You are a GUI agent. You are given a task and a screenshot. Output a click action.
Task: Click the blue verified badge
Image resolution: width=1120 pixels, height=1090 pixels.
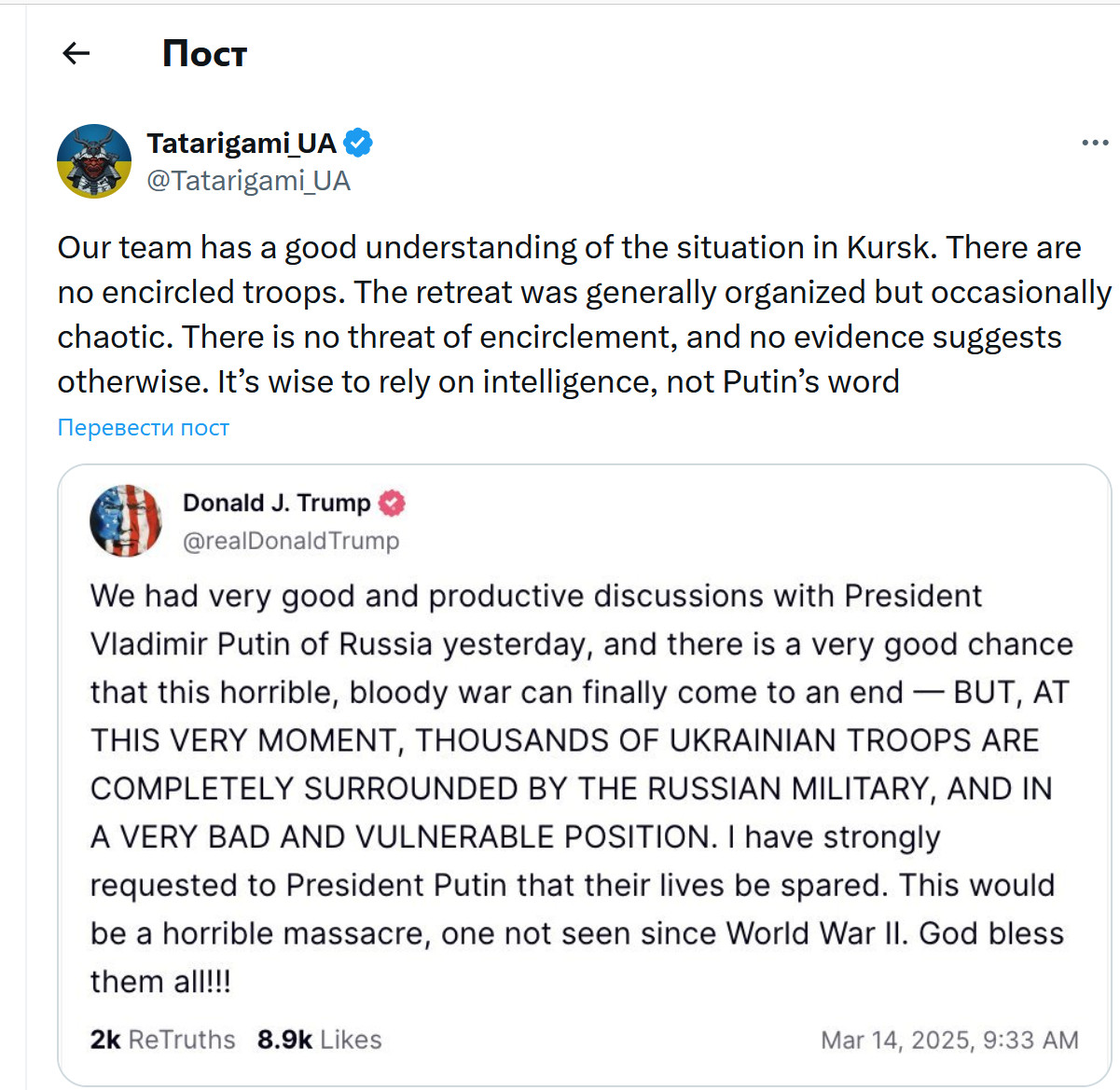(x=358, y=143)
